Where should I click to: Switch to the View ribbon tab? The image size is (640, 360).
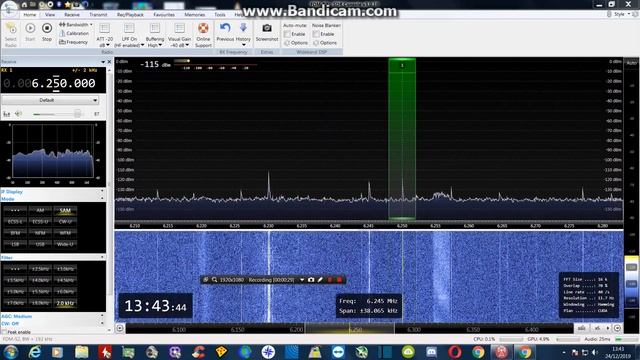point(50,15)
